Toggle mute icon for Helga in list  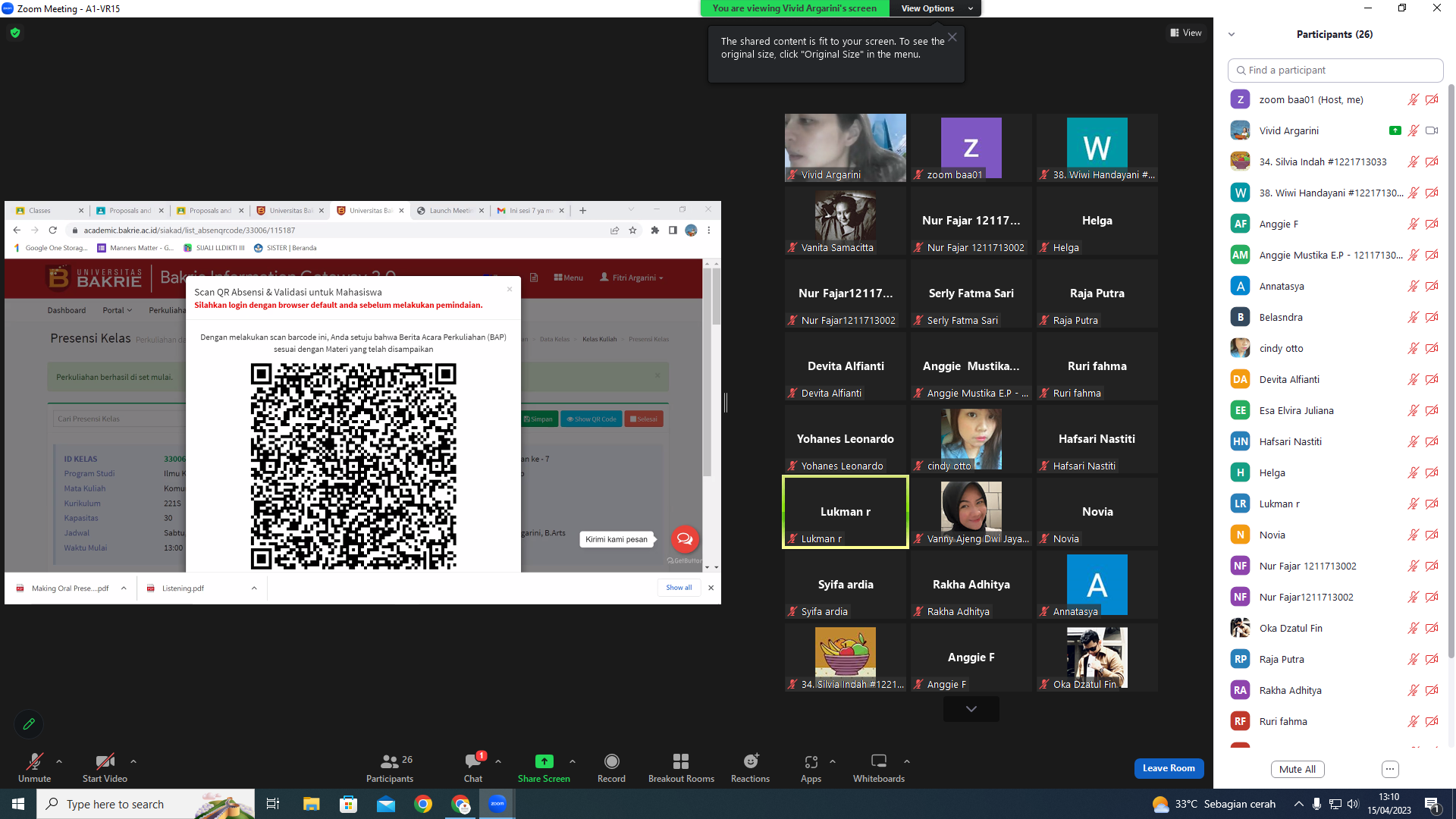pos(1414,472)
